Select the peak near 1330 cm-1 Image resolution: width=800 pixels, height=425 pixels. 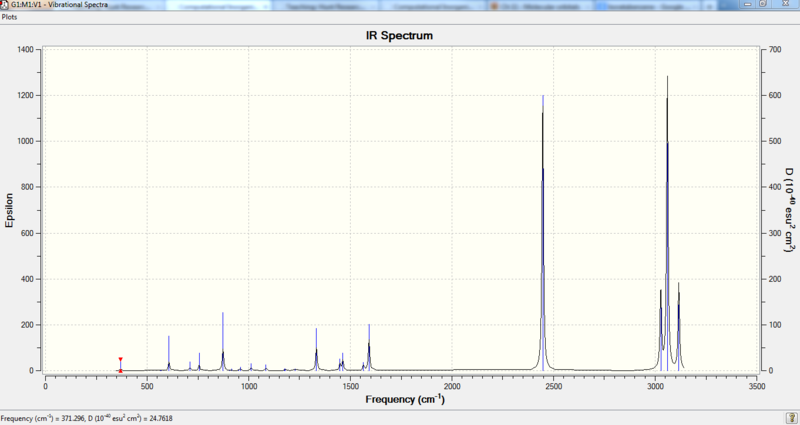316,349
